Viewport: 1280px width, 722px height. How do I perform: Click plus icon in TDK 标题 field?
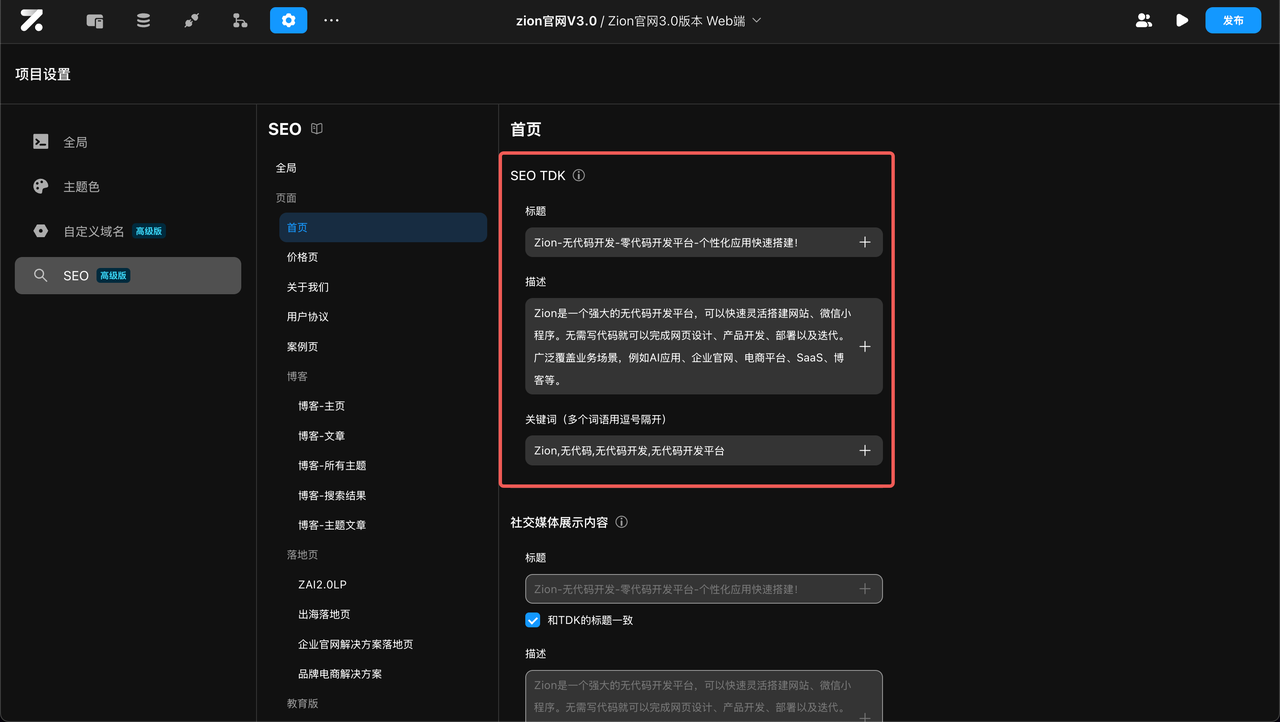coord(865,242)
